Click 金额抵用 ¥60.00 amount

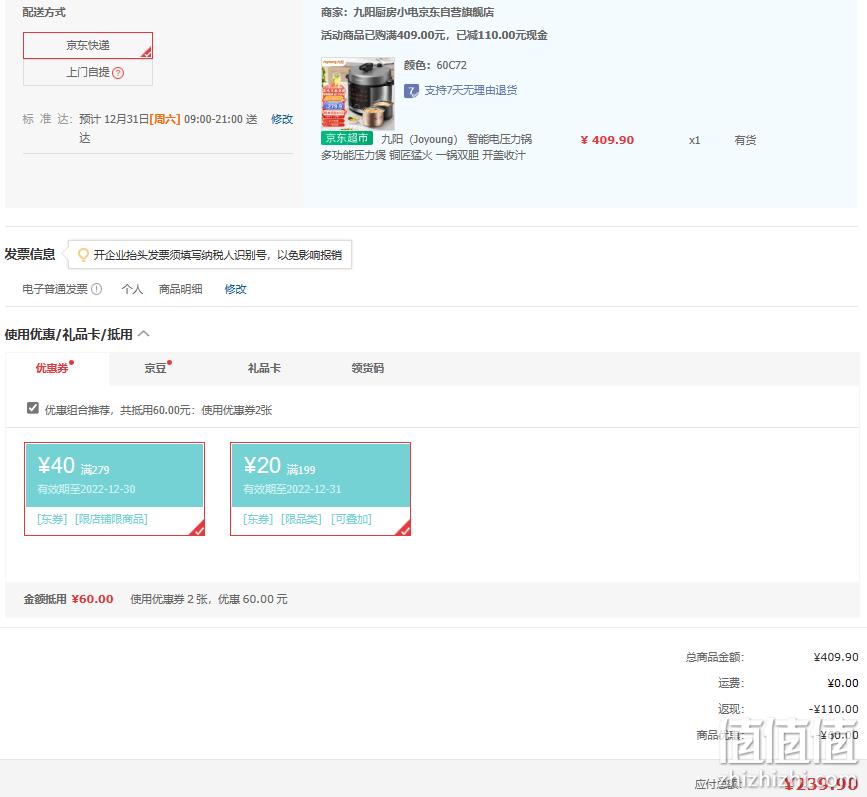click(92, 599)
